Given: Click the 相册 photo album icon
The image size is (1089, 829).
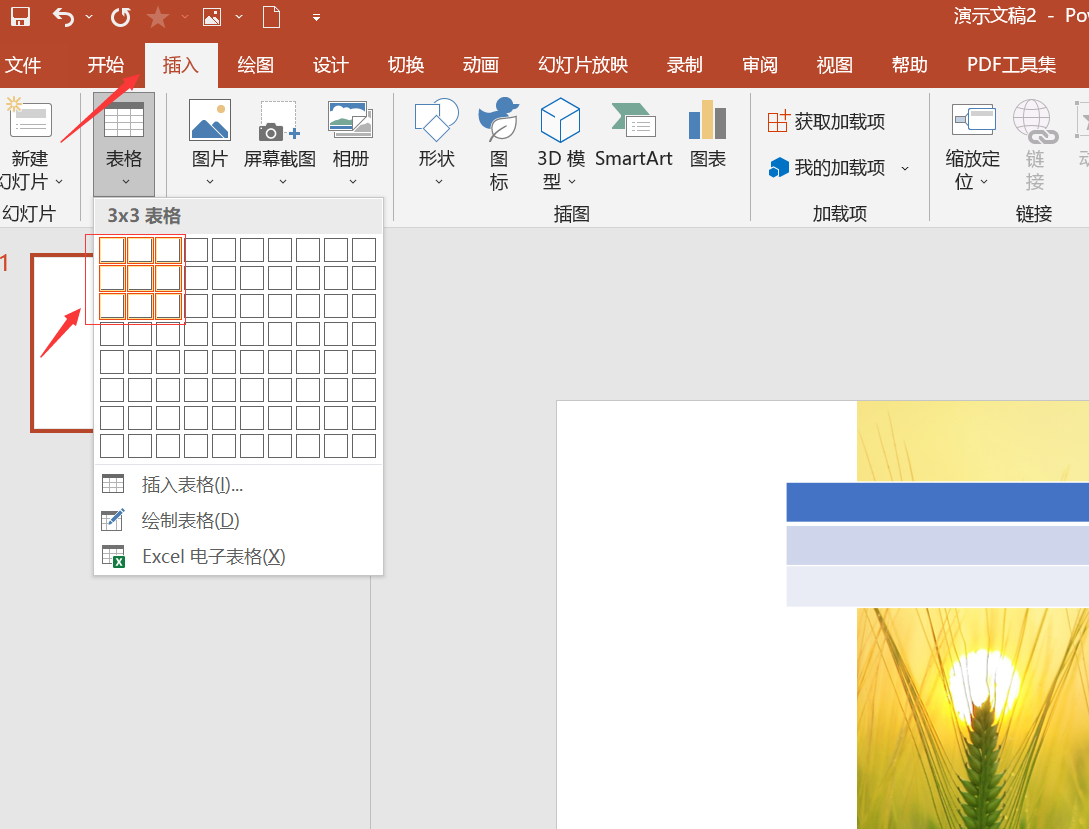Looking at the screenshot, I should (x=351, y=119).
